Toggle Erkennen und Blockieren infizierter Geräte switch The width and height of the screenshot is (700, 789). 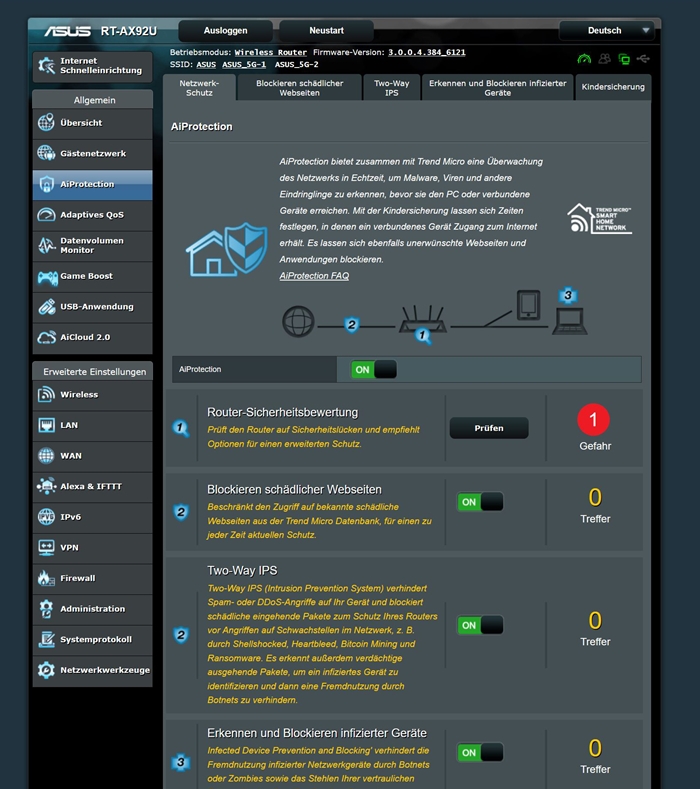coord(480,752)
